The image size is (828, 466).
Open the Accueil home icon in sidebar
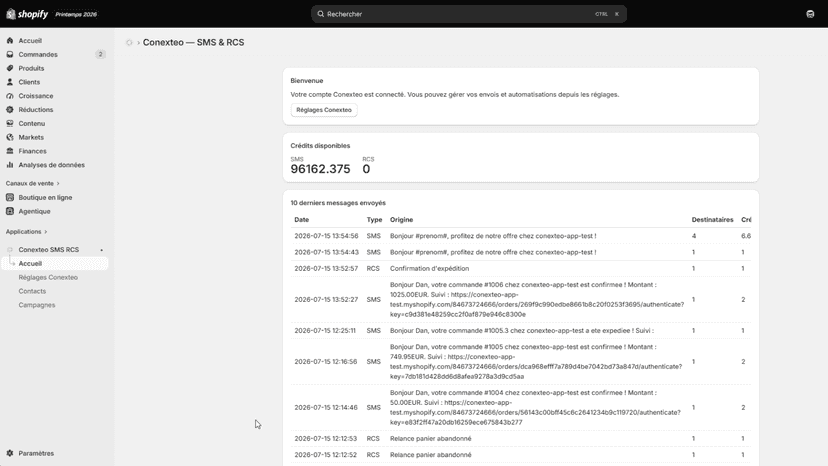(x=10, y=41)
